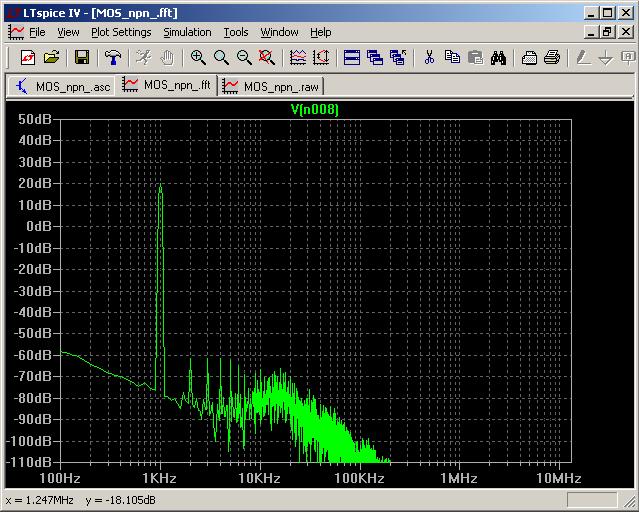Open the Plot Settings menu
This screenshot has width=639, height=512.
point(121,32)
